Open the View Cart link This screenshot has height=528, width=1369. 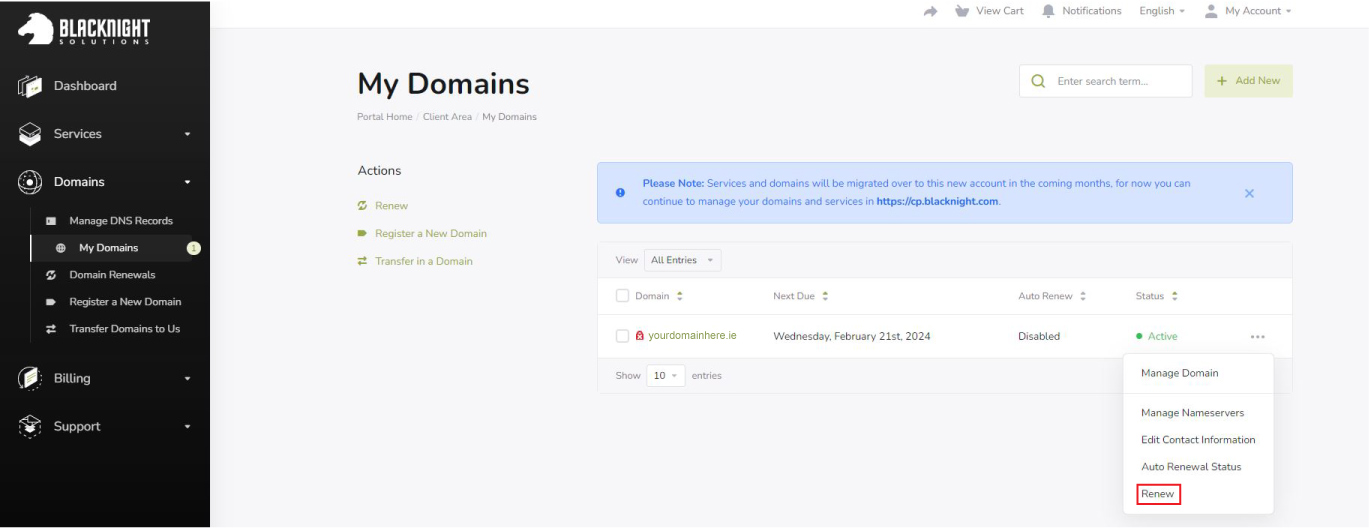coord(1000,11)
